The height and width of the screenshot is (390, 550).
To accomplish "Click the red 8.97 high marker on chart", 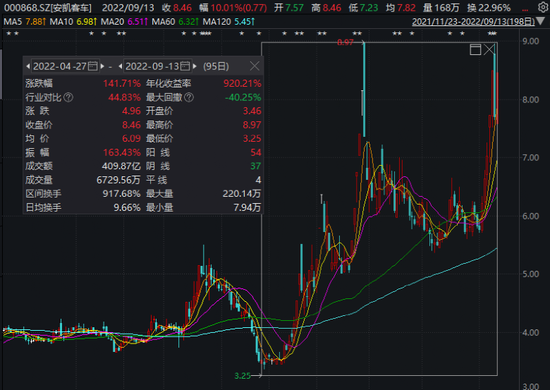I will (x=346, y=42).
